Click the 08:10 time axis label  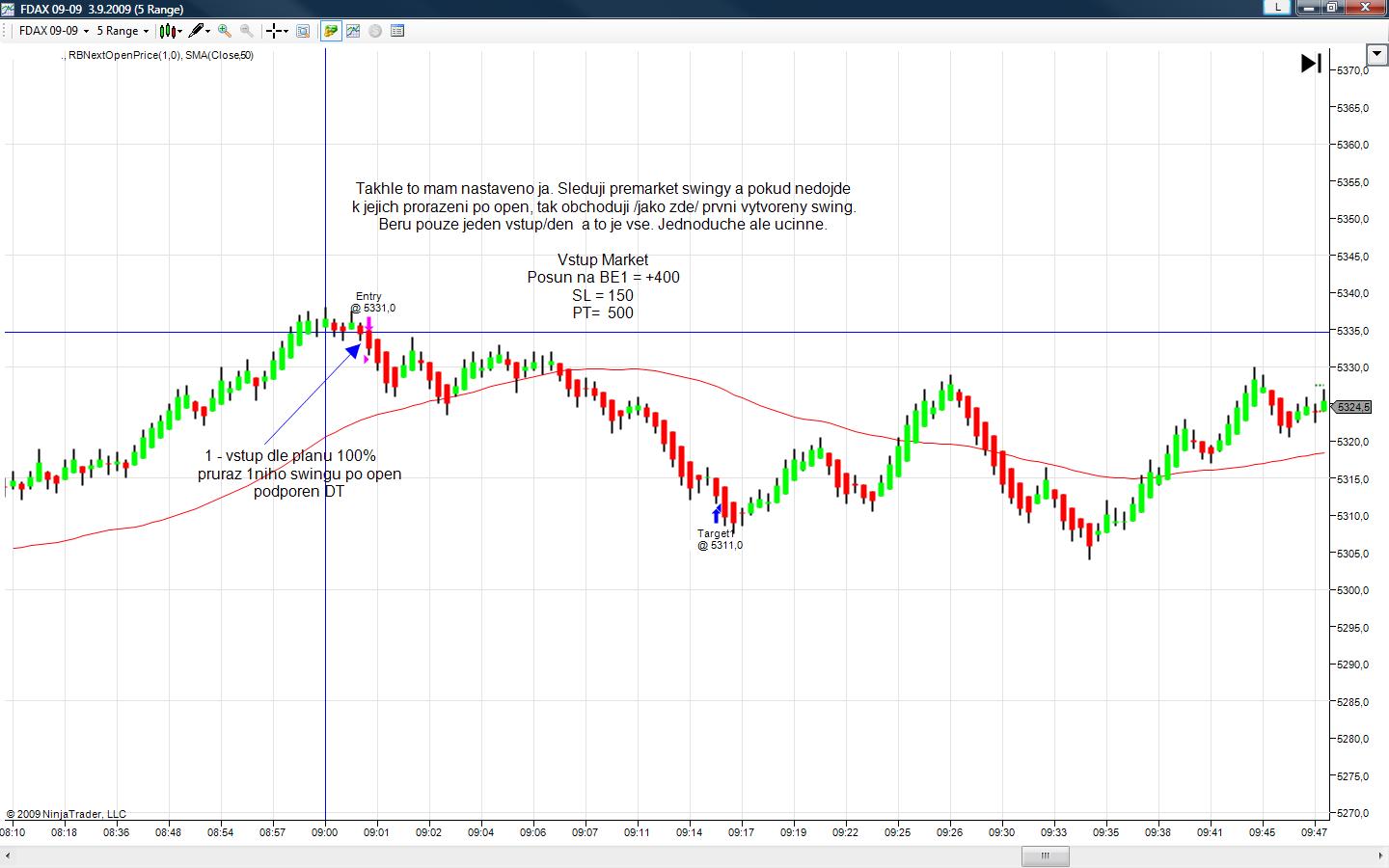[14, 832]
